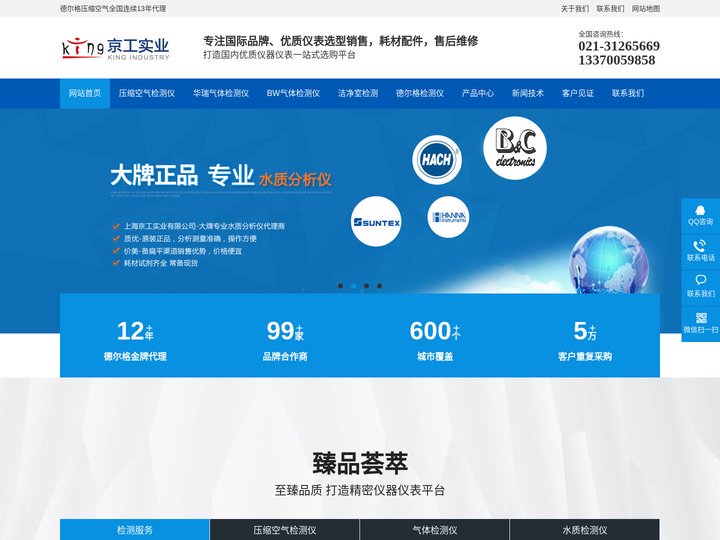This screenshot has width=720, height=540.
Task: Click the HACH brand logo circle
Action: pos(437,160)
